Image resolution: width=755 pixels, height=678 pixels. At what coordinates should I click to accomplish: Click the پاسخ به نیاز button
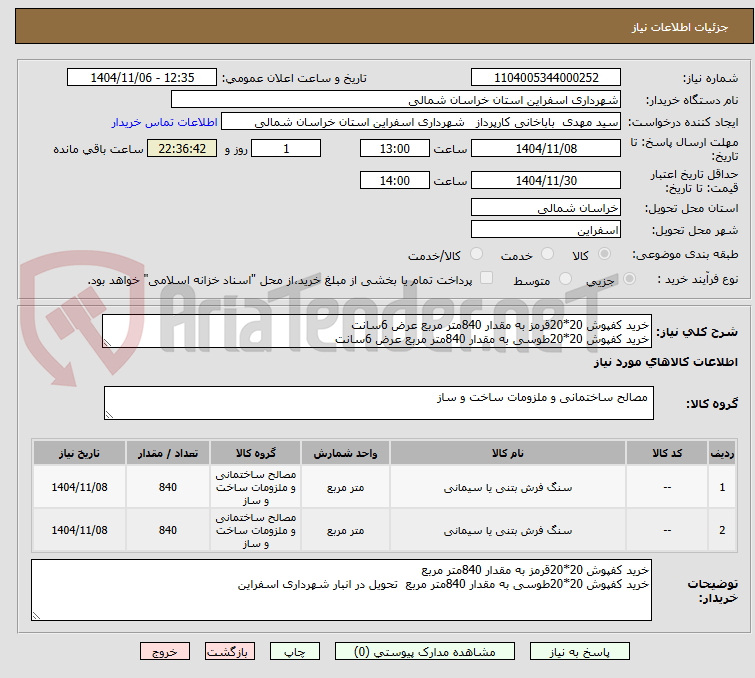click(x=579, y=652)
